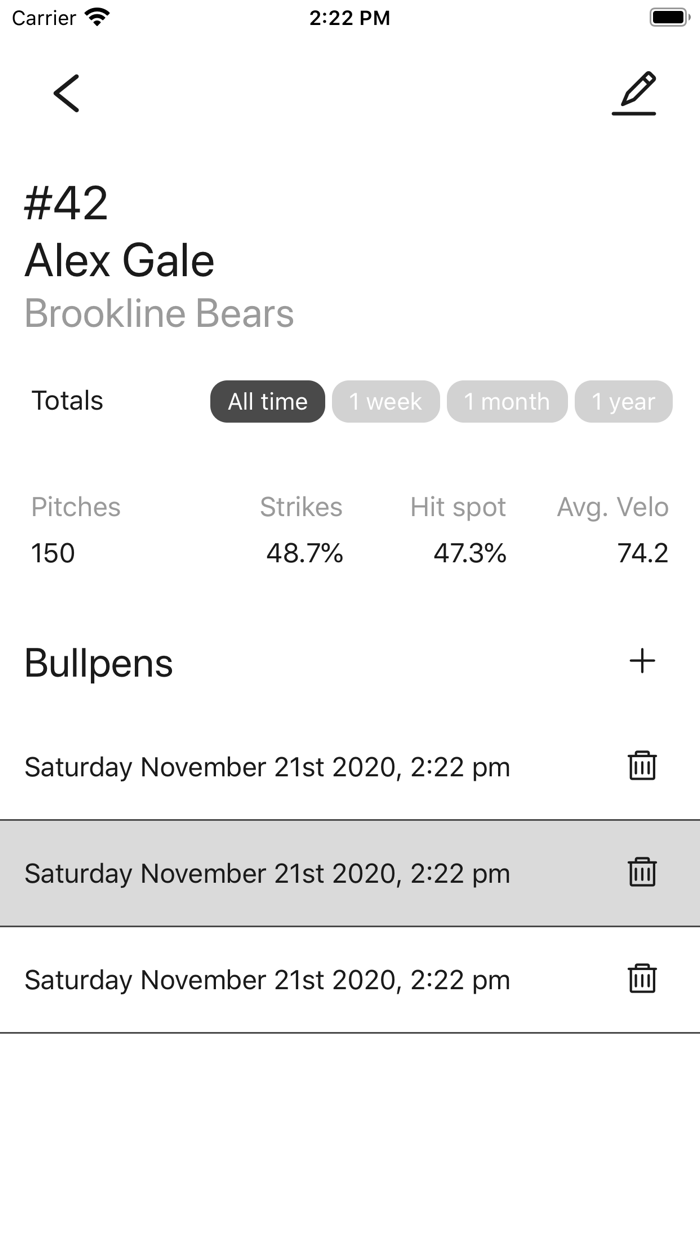700x1244 pixels.
Task: Delete the first bullpen with trash icon
Action: (x=642, y=766)
